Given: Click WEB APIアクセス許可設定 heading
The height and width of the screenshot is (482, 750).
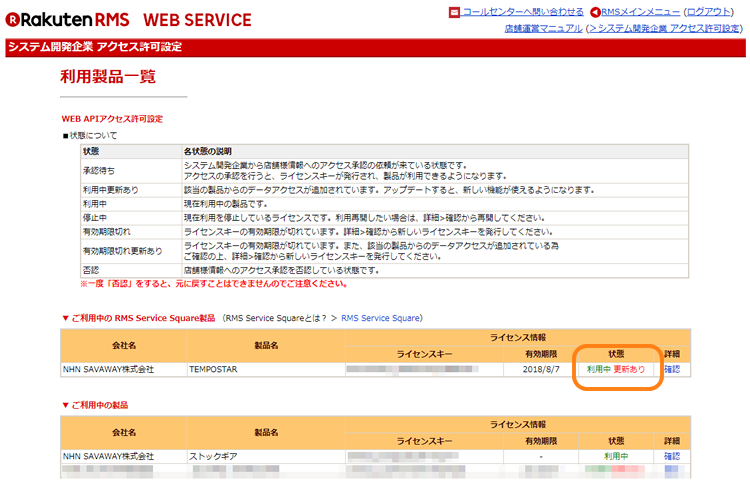Looking at the screenshot, I should pyautogui.click(x=112, y=119).
